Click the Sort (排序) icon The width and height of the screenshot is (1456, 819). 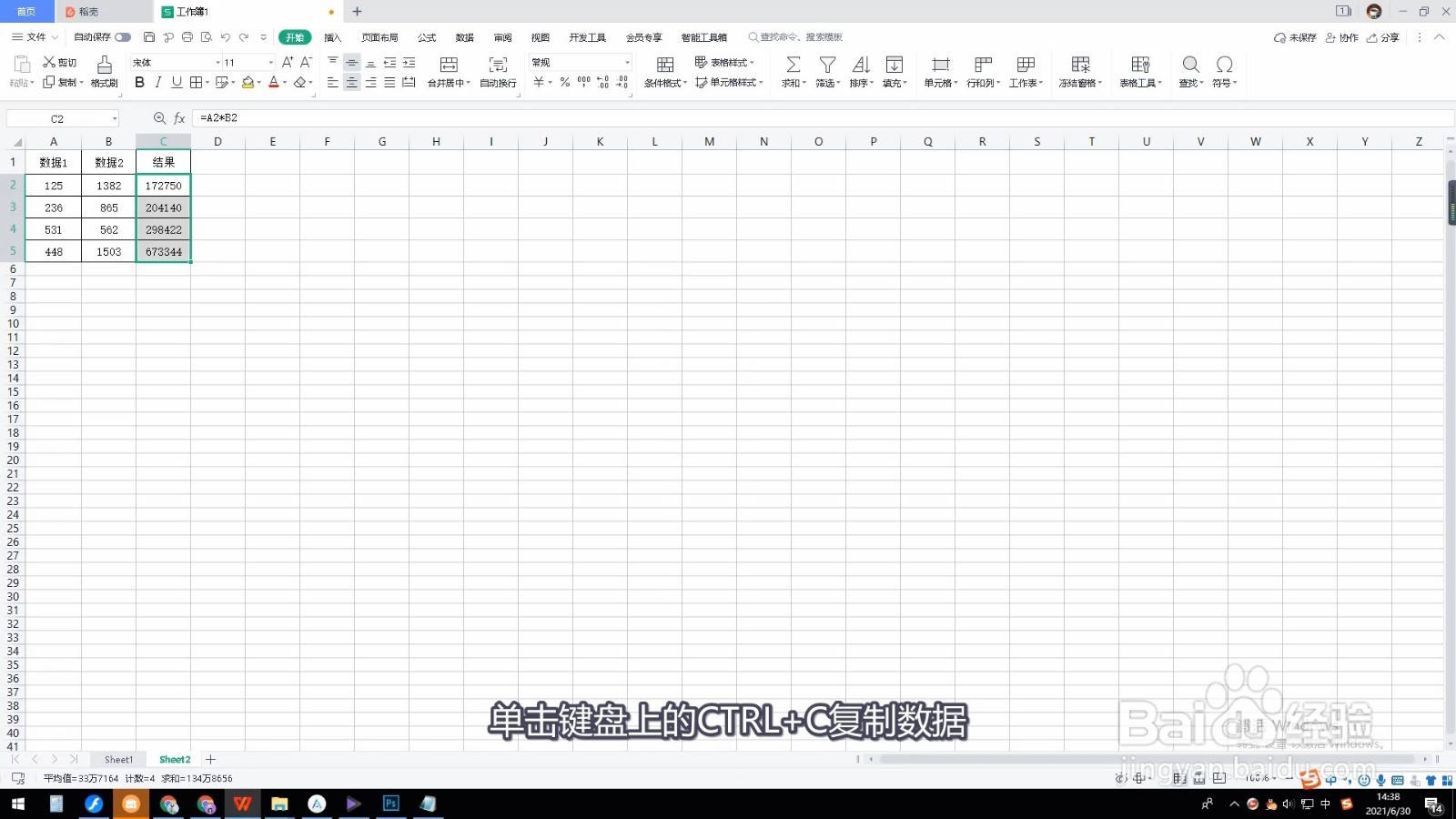pos(861,65)
